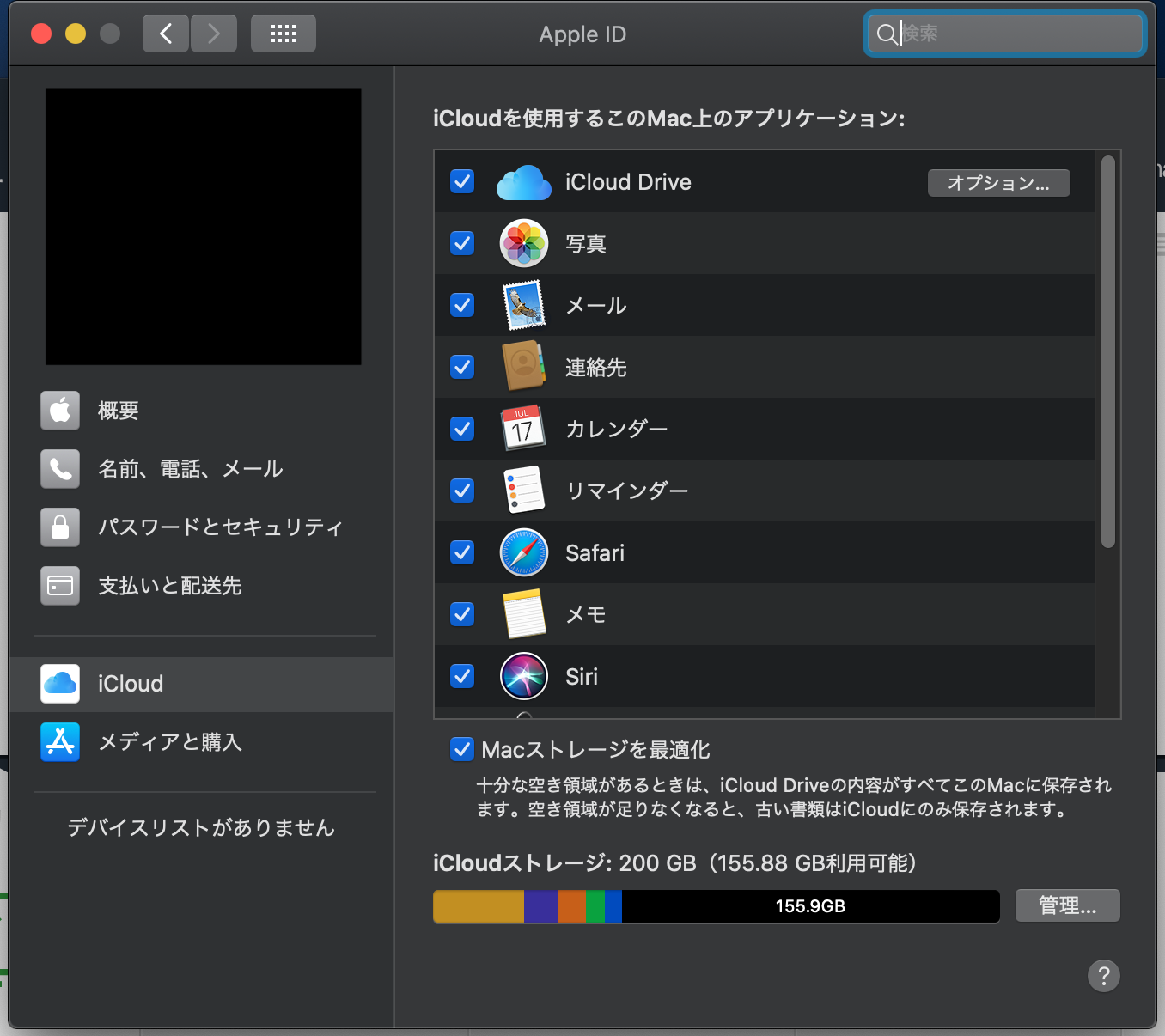Click the iCloud storage usage bar
The image size is (1165, 1036).
pyautogui.click(x=716, y=905)
